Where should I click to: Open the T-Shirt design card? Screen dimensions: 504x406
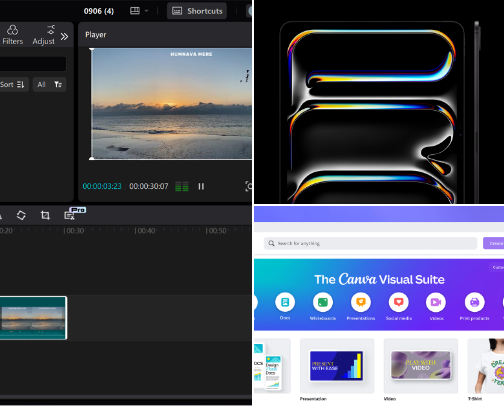[486, 366]
